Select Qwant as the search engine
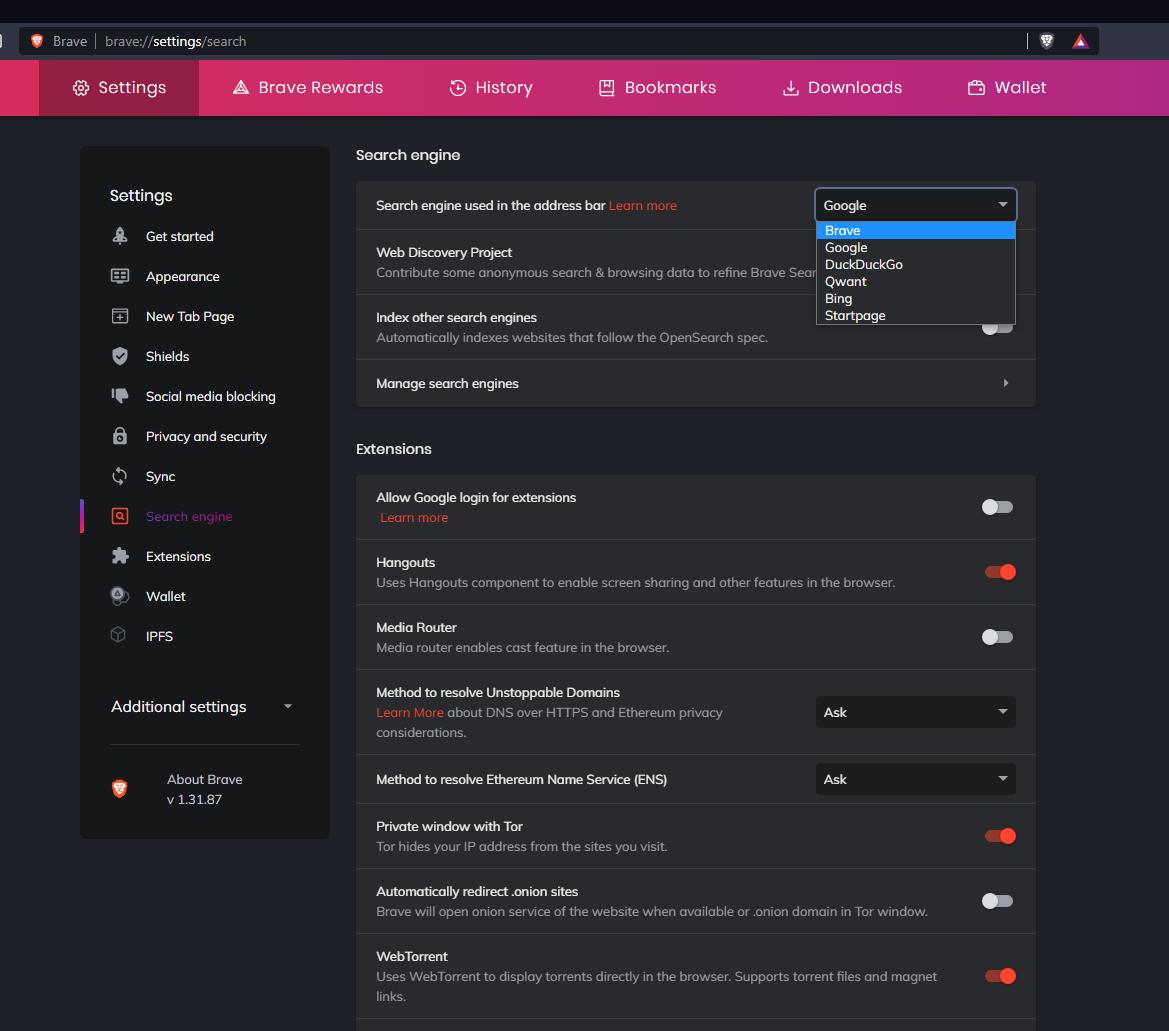Viewport: 1169px width, 1031px height. (916, 282)
